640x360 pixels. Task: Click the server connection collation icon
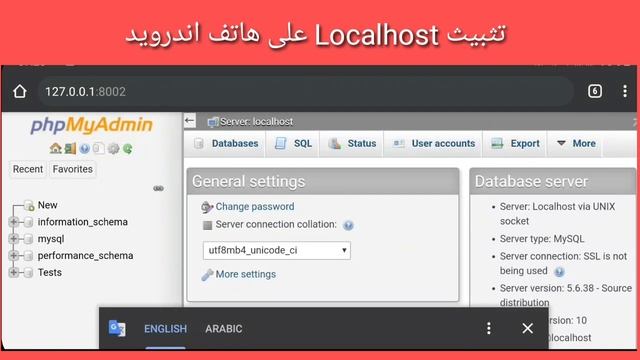click(207, 225)
